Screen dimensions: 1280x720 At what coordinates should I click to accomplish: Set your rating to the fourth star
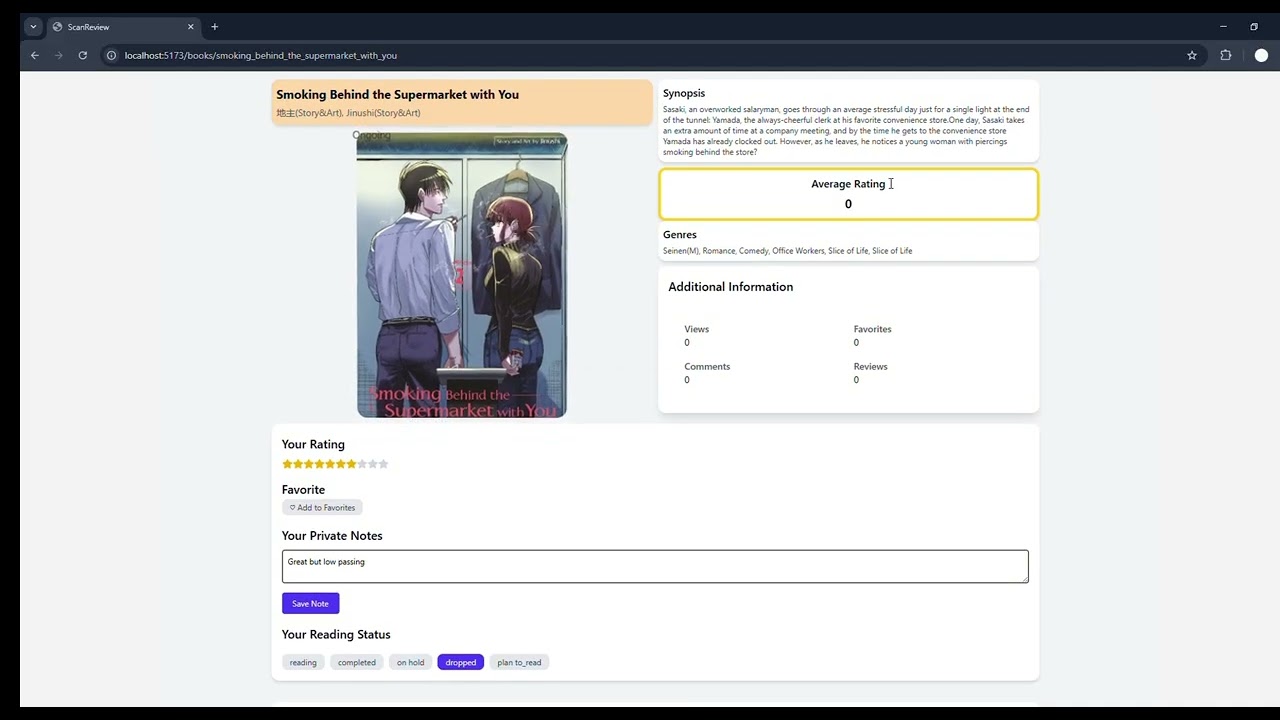pyautogui.click(x=319, y=464)
